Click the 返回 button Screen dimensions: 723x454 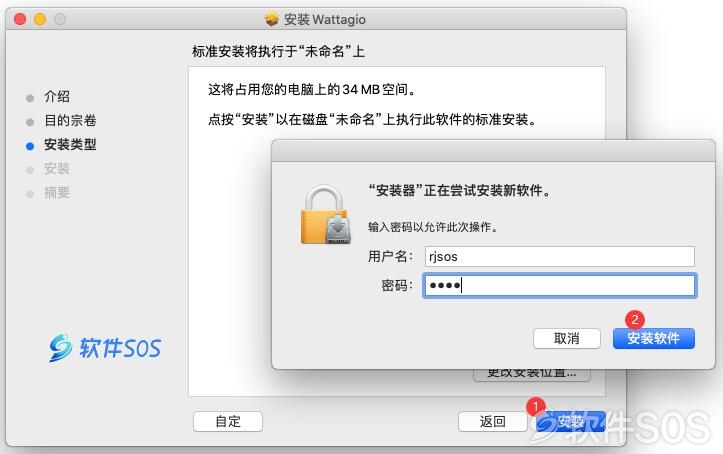point(492,421)
